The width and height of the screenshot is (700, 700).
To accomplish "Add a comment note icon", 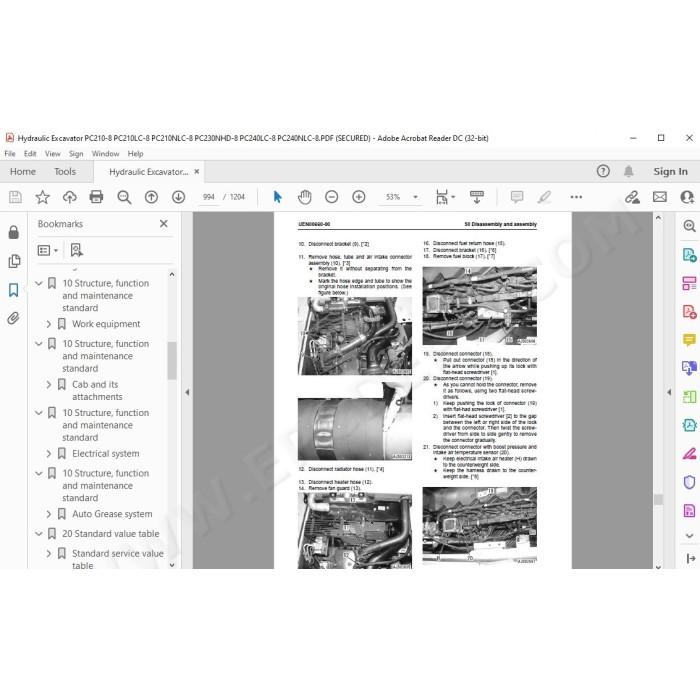I will point(517,197).
